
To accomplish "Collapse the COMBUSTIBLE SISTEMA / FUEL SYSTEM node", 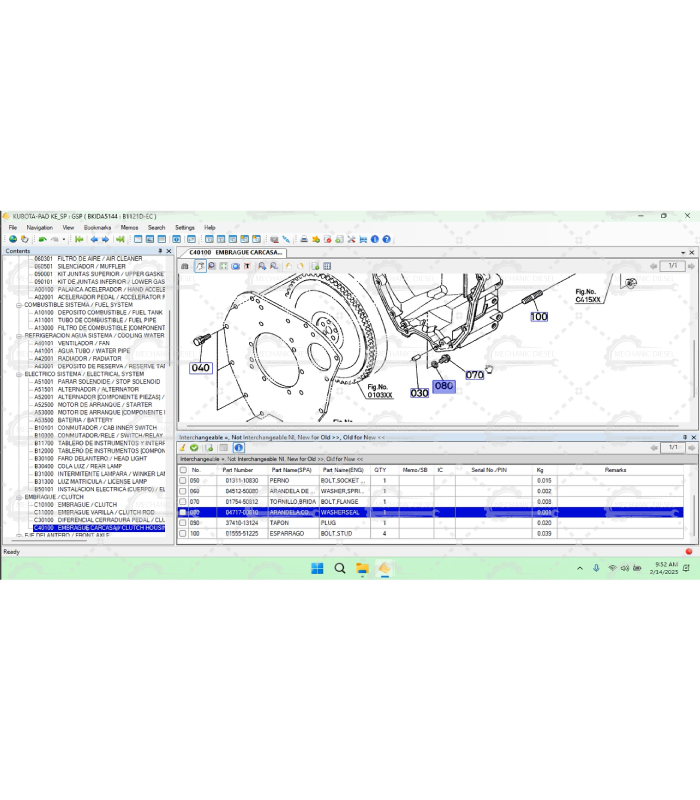I will click(x=20, y=305).
